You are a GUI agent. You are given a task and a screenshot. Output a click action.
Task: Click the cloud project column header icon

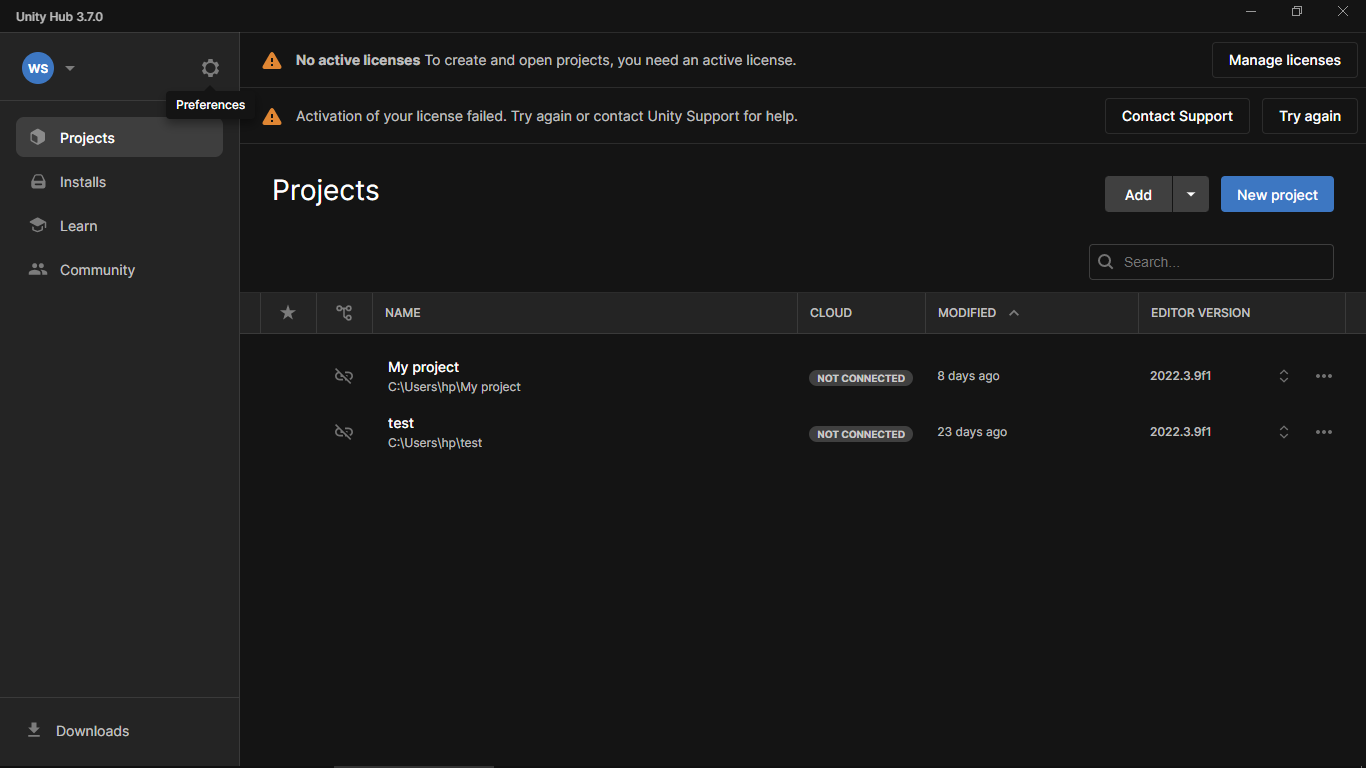(x=344, y=312)
